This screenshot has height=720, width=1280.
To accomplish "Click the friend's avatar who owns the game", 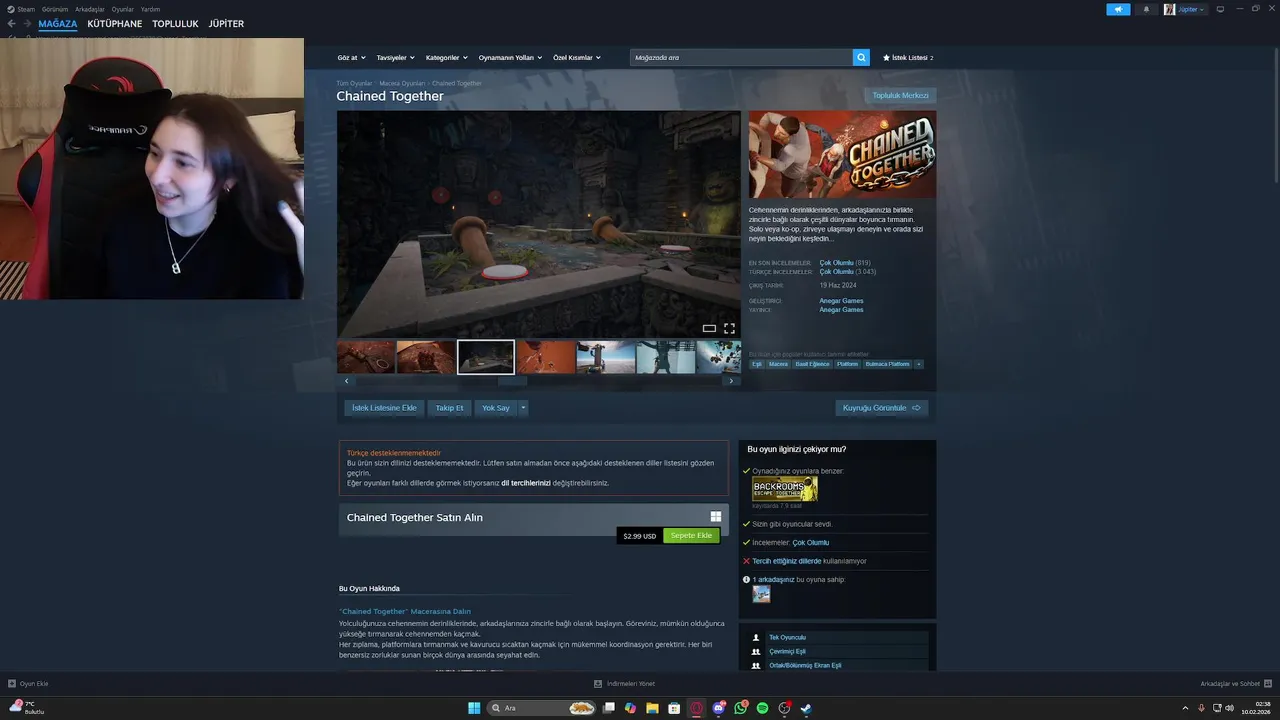I will pos(761,594).
